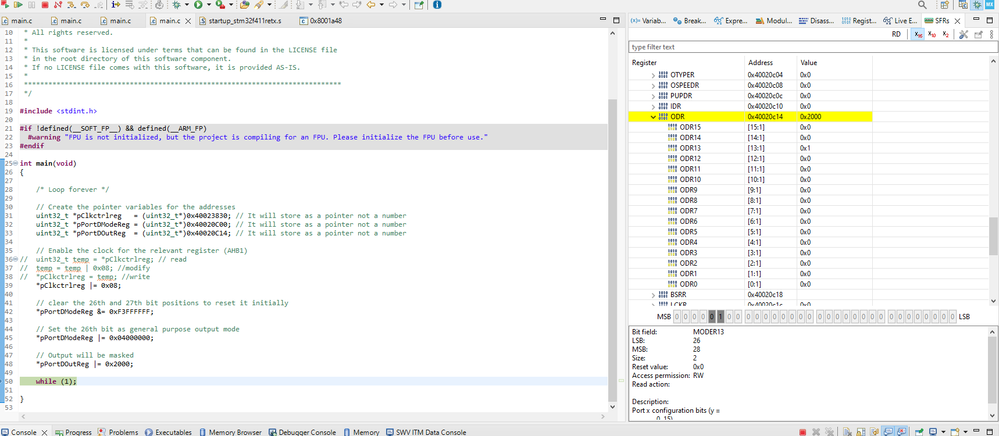Close the active main.c editor tab
Viewport: 999px width, 436px height.
click(190, 20)
